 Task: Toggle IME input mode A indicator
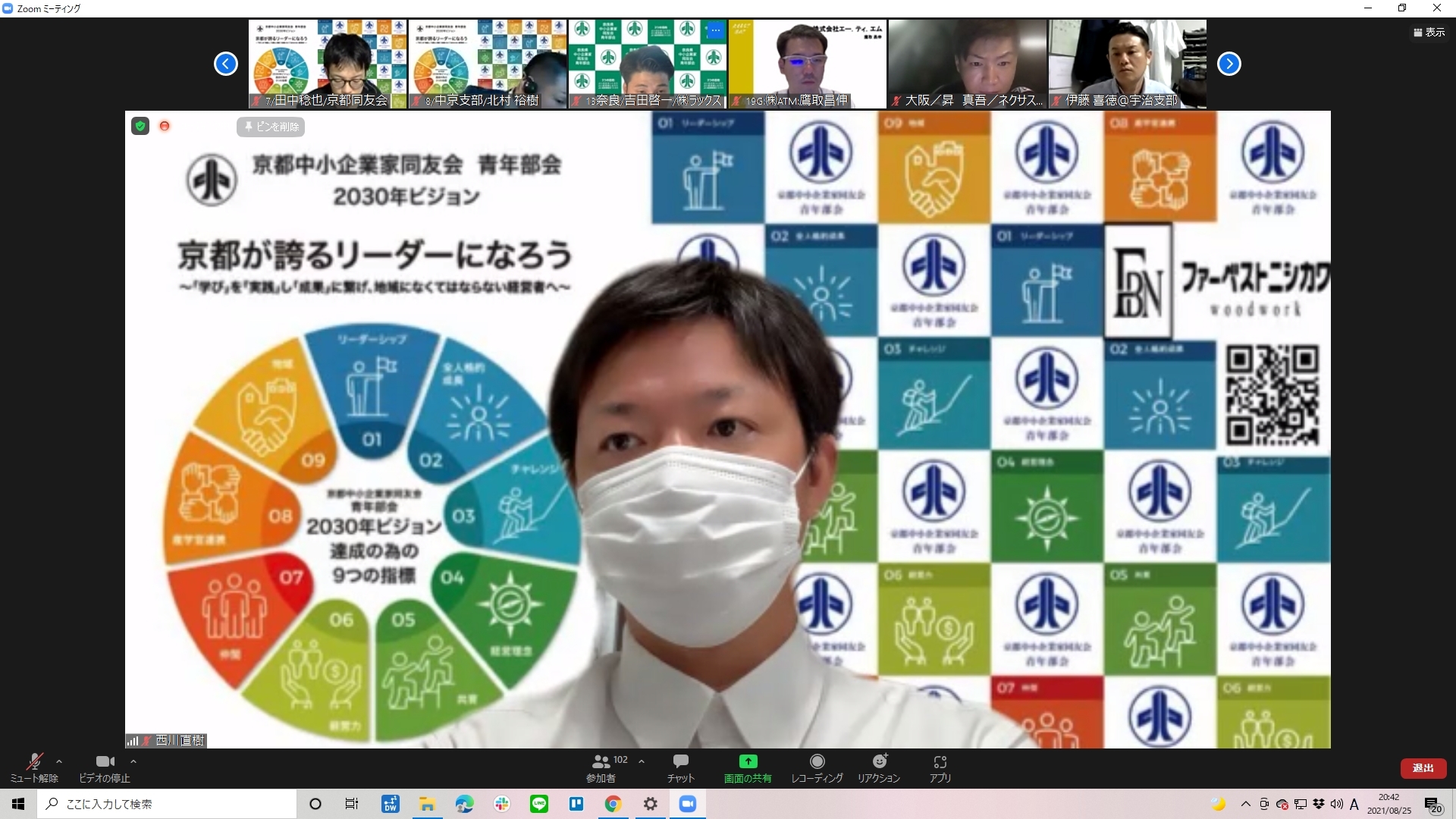tap(1354, 804)
